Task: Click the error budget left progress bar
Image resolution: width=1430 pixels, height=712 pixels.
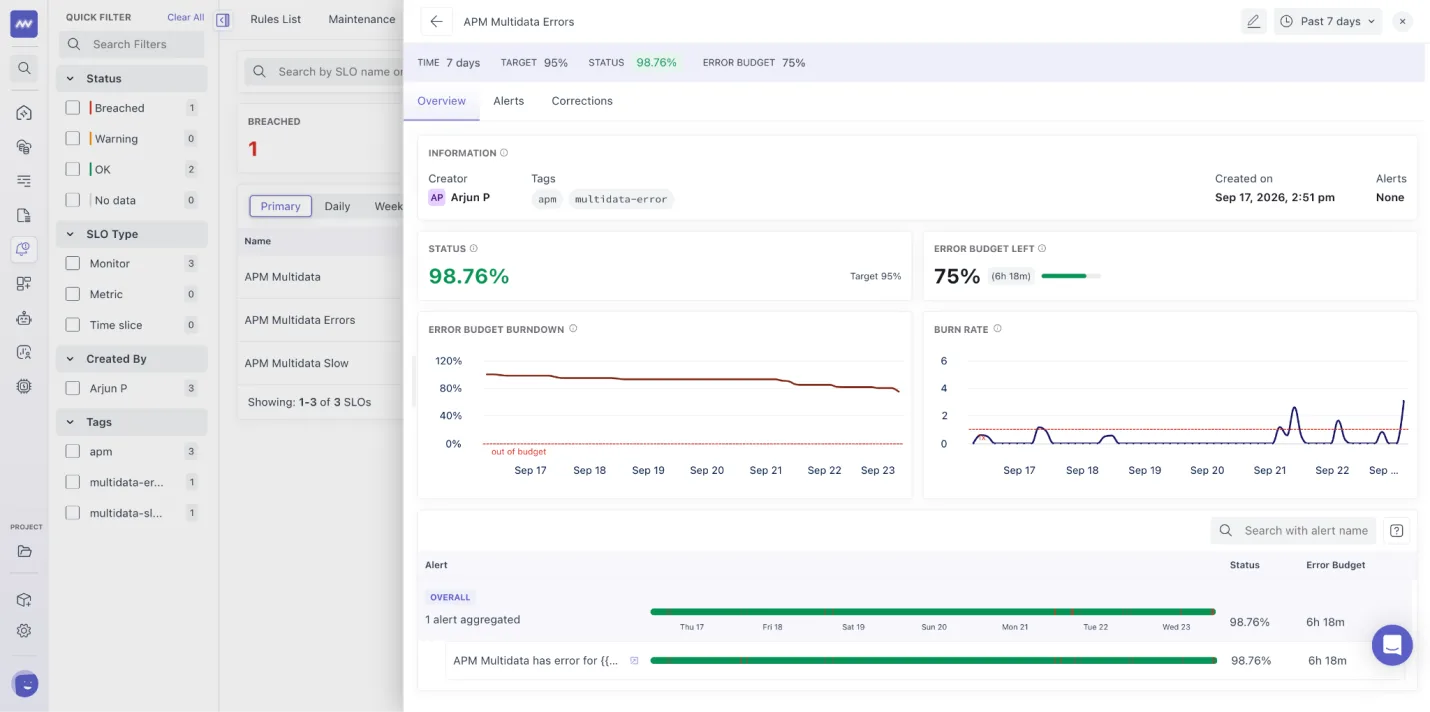Action: pos(1071,276)
